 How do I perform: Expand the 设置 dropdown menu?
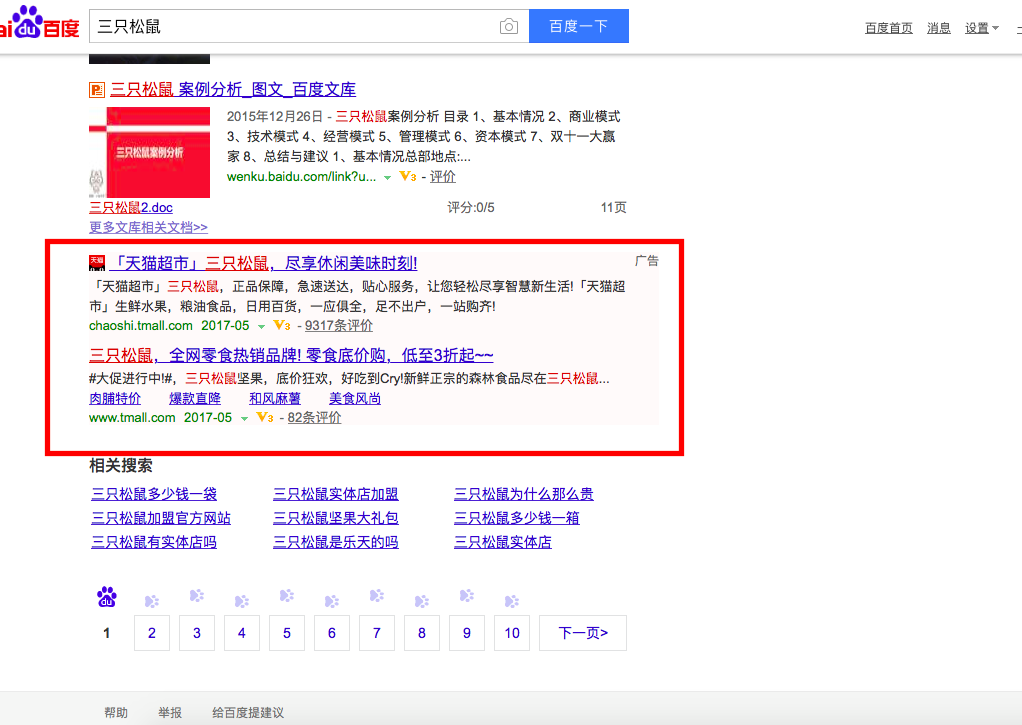point(981,28)
